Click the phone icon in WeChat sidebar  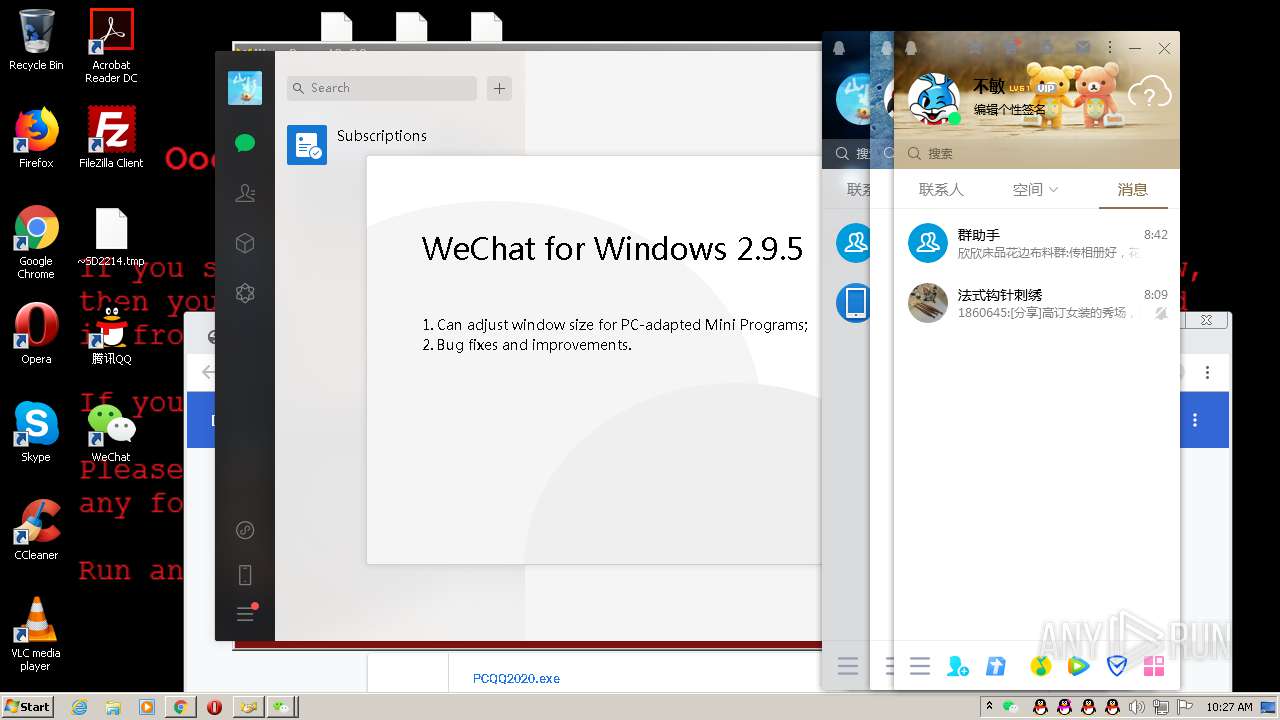point(245,575)
